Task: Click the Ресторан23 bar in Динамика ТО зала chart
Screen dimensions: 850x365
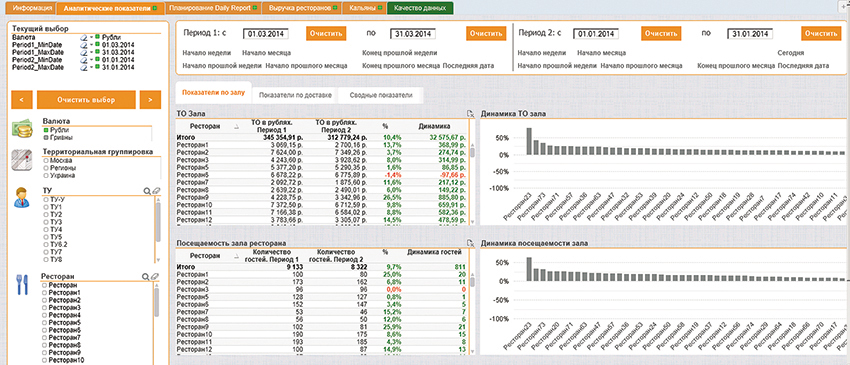Action: [x=529, y=141]
